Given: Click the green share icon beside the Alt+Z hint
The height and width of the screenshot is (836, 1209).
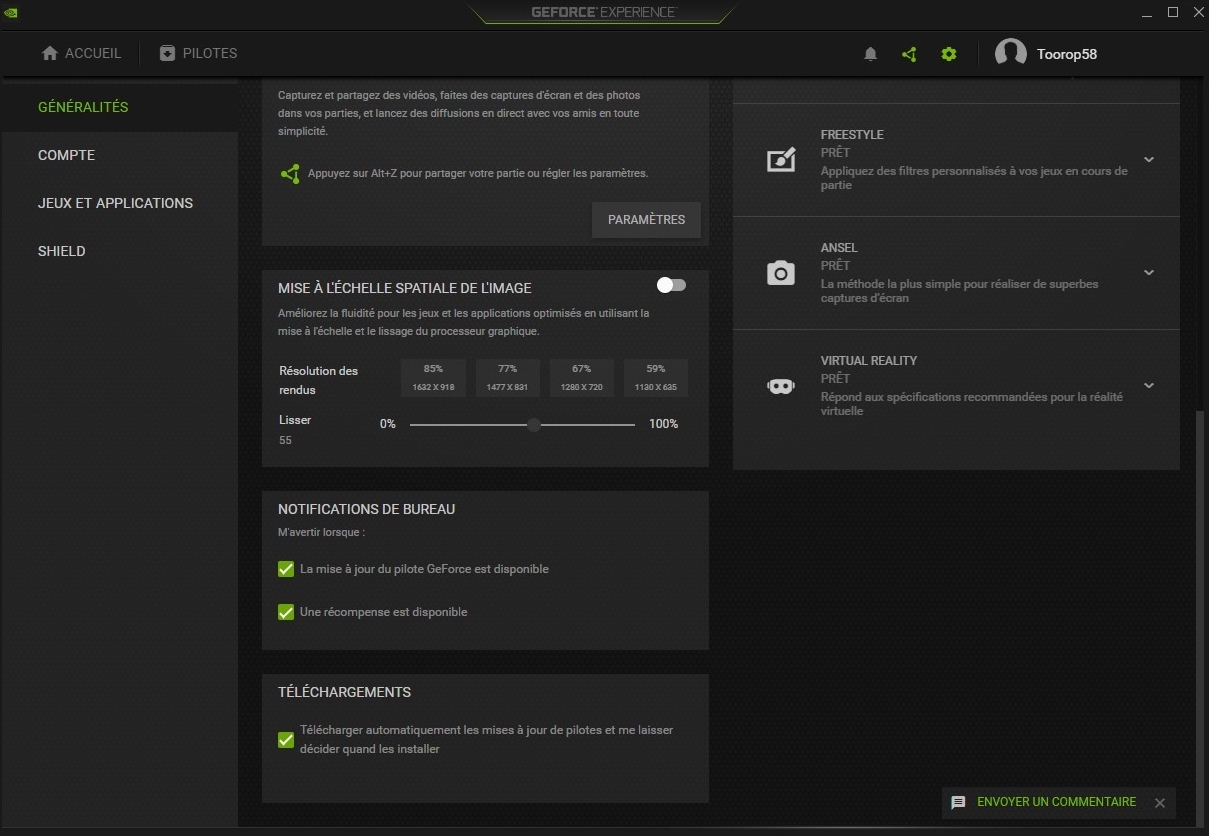Looking at the screenshot, I should 290,174.
